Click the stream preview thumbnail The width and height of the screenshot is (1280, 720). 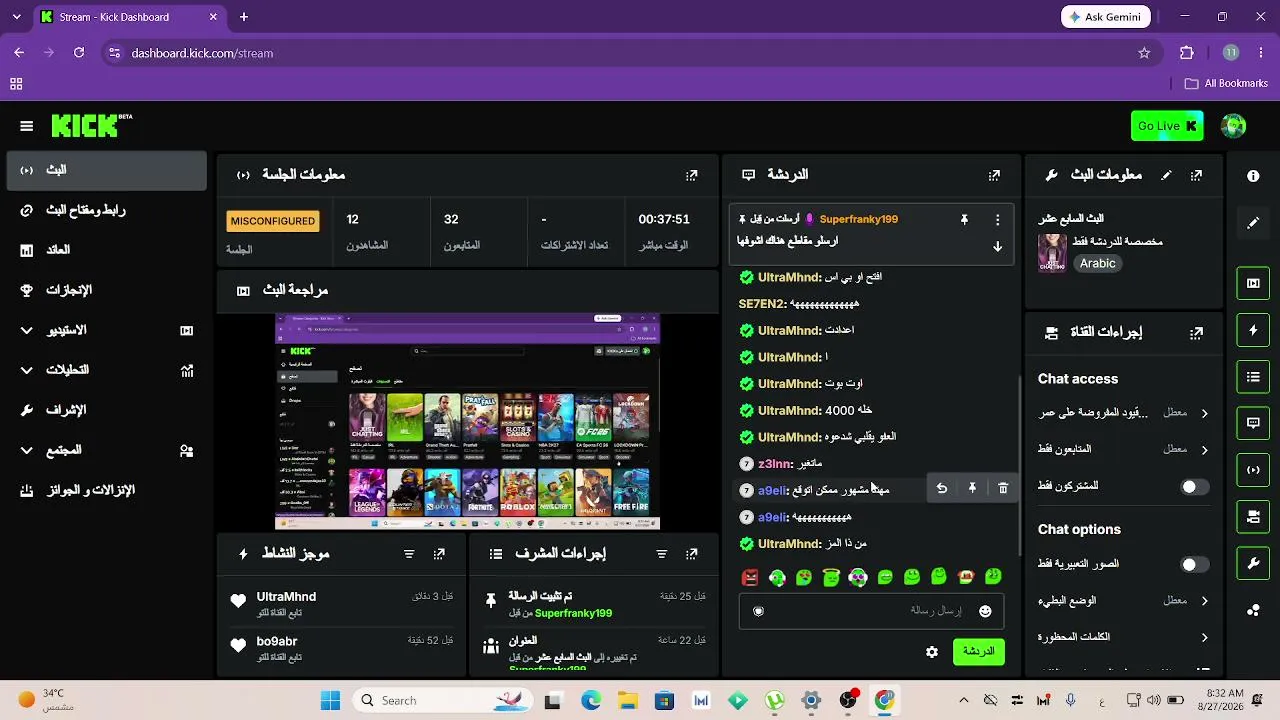click(x=467, y=422)
